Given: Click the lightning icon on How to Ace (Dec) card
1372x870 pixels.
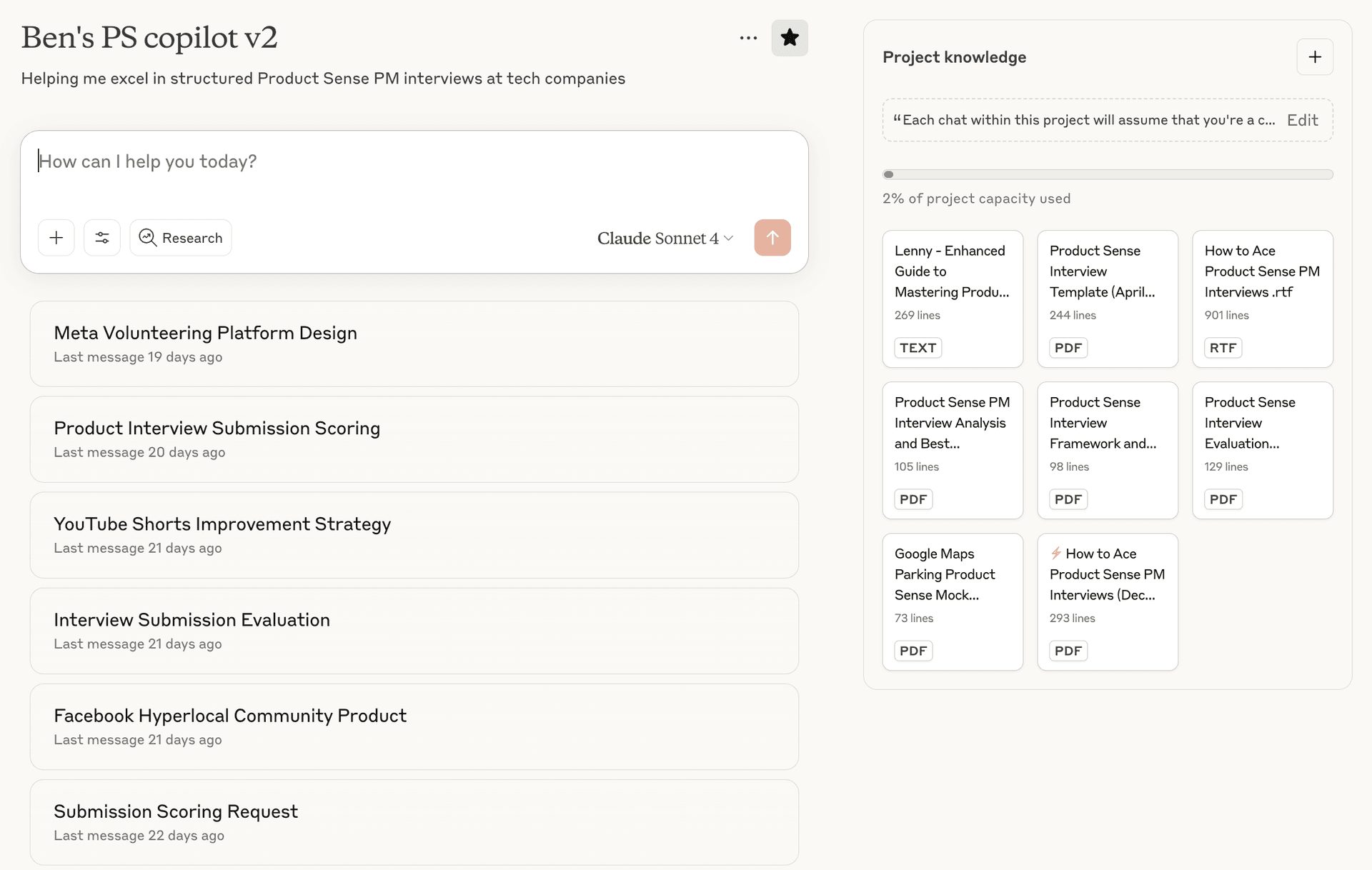Looking at the screenshot, I should pos(1056,553).
